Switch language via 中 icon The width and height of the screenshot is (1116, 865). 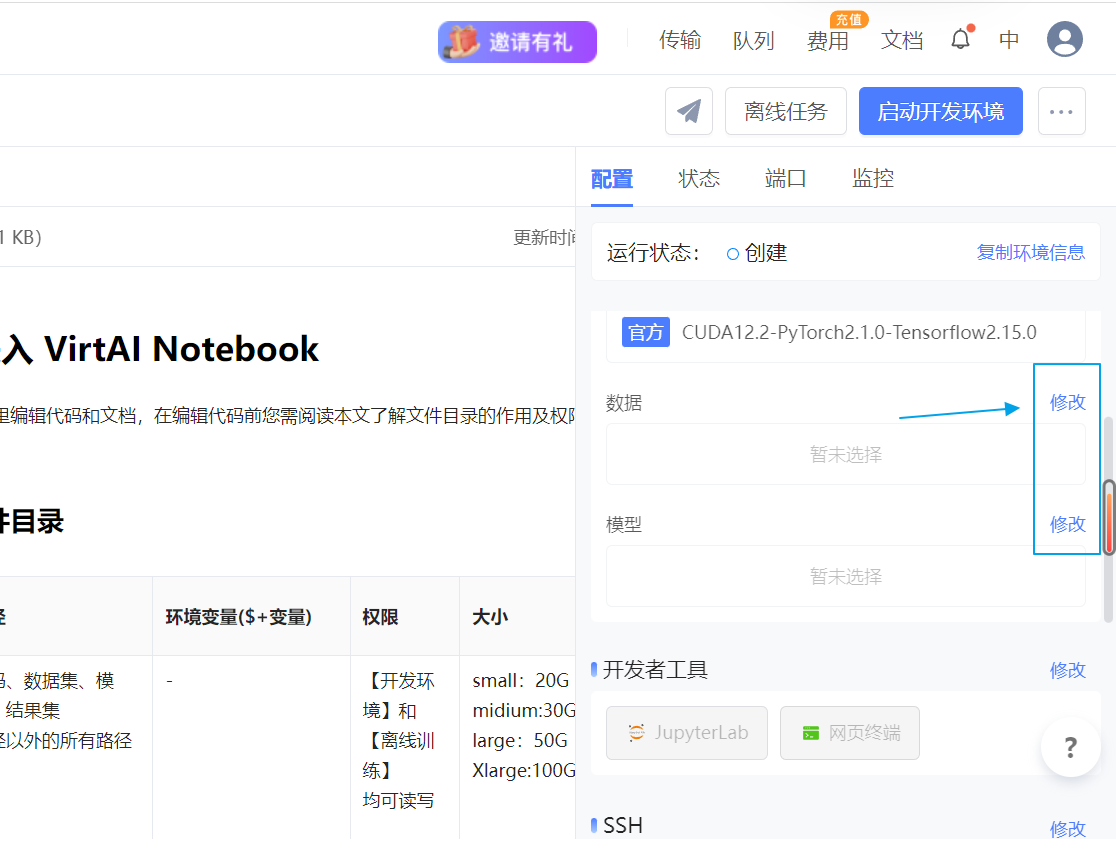[x=1009, y=40]
